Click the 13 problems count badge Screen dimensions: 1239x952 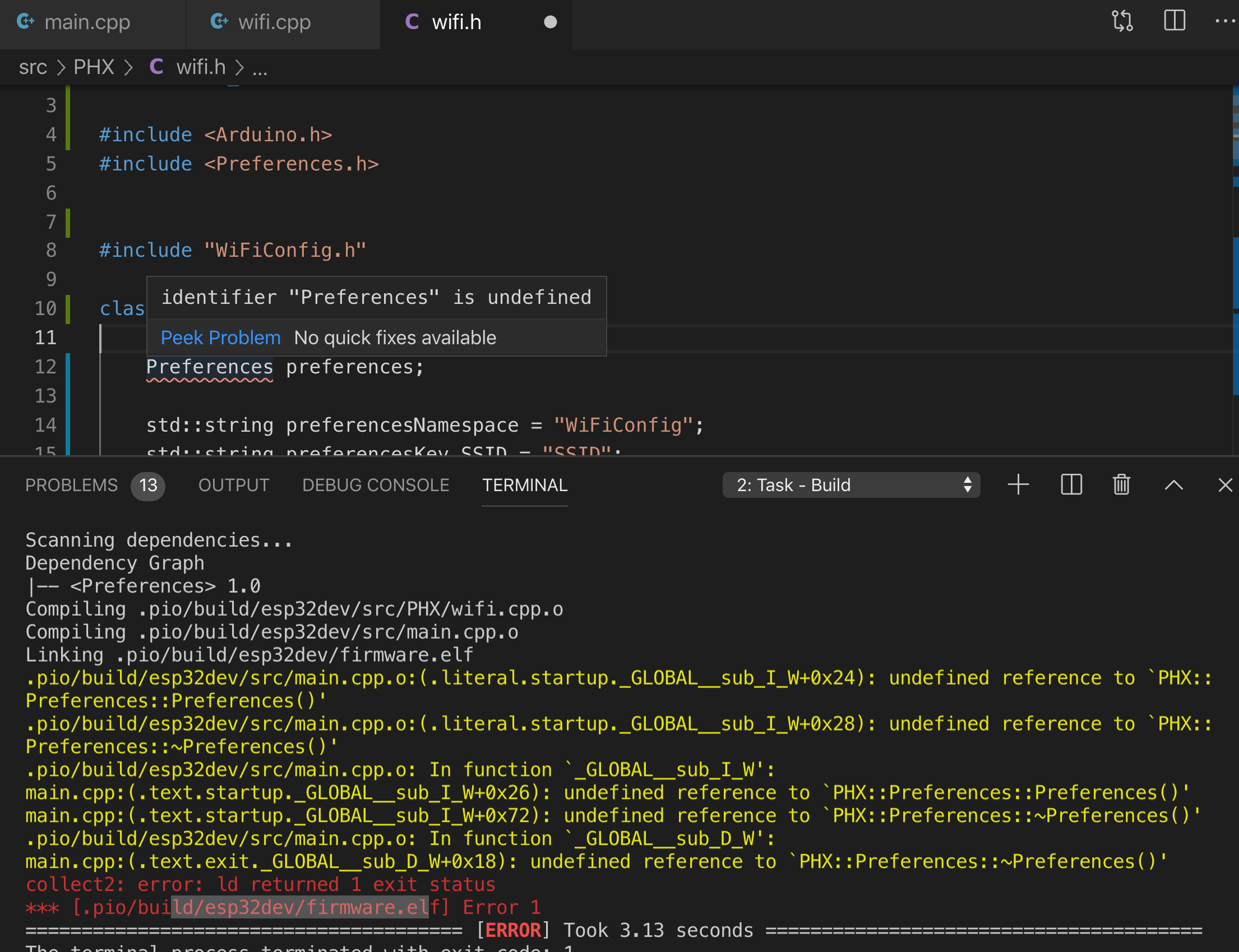(148, 486)
